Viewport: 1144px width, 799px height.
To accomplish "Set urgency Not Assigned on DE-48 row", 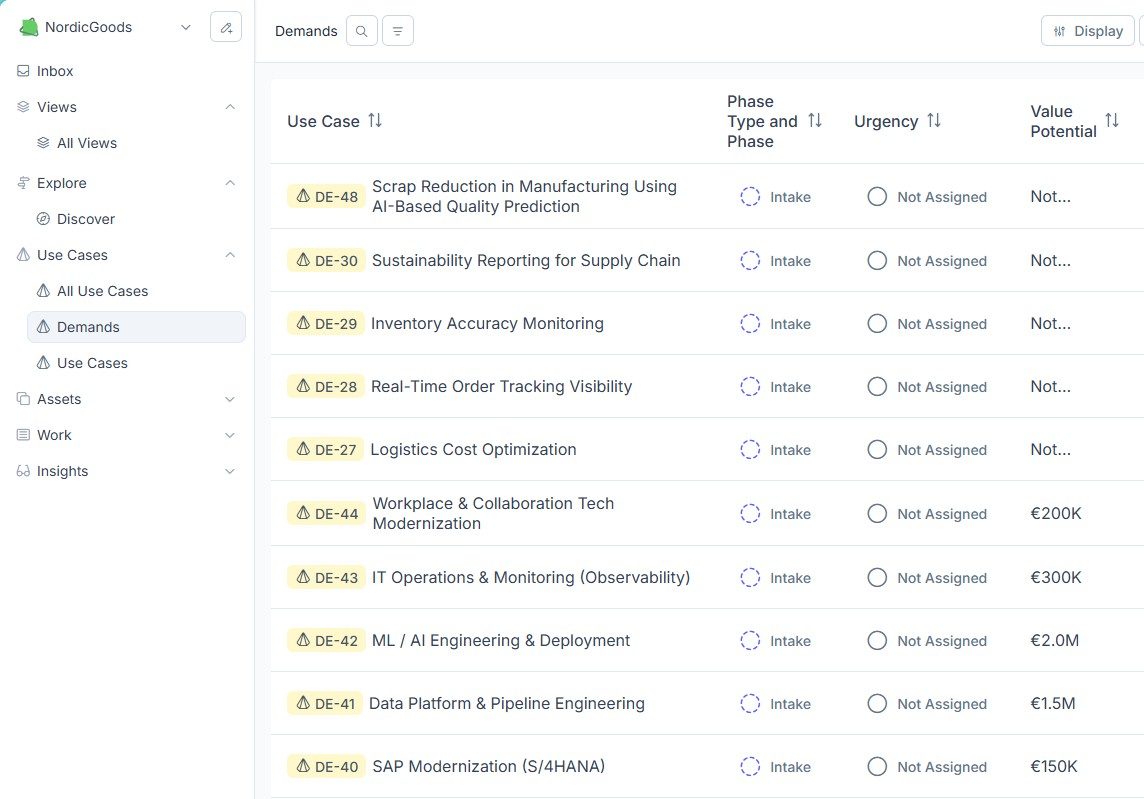I will click(x=927, y=196).
